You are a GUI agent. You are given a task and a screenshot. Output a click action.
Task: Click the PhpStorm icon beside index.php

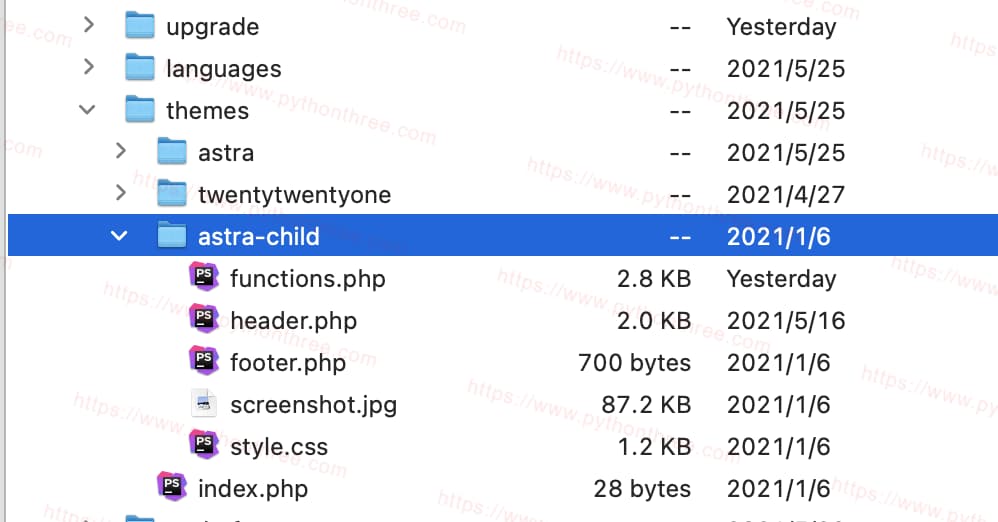pyautogui.click(x=172, y=487)
